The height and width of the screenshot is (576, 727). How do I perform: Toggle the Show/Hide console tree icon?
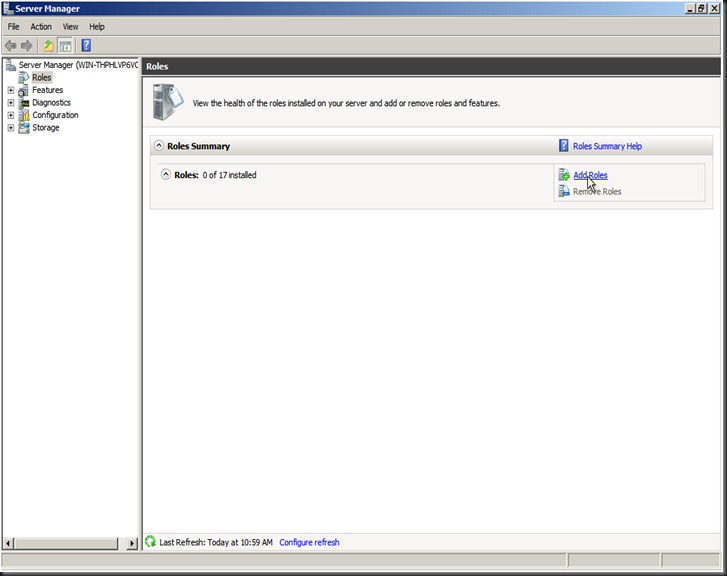tap(65, 45)
